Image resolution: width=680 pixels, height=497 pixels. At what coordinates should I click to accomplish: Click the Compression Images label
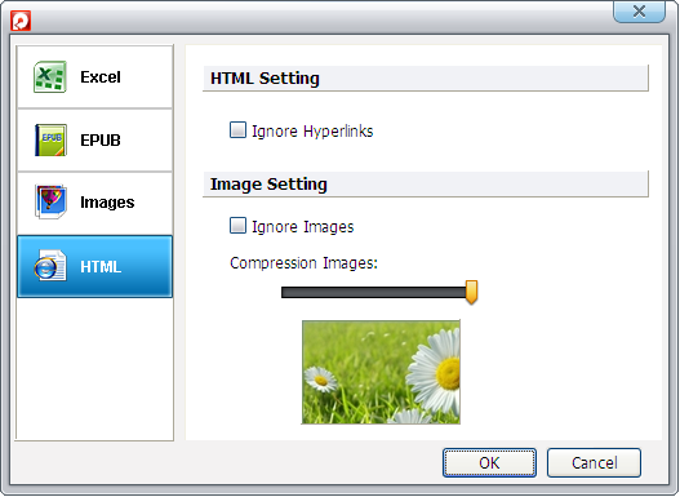coord(303,263)
